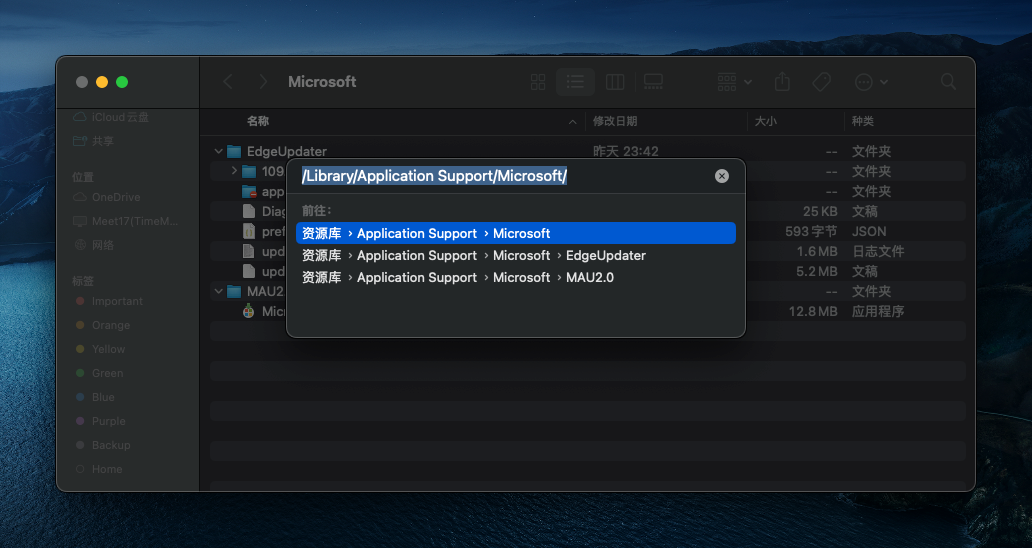Viewport: 1032px width, 548px height.
Task: Select the MAU2 folder icon
Action: pyautogui.click(x=234, y=291)
